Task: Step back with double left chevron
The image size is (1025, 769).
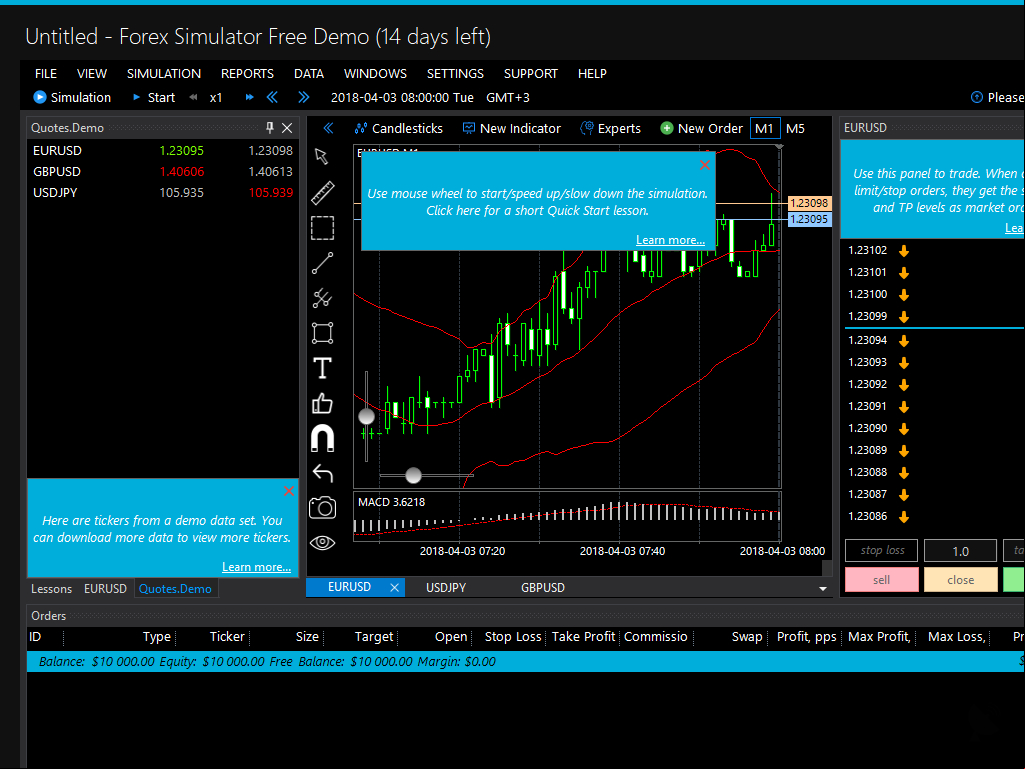Action: click(272, 97)
